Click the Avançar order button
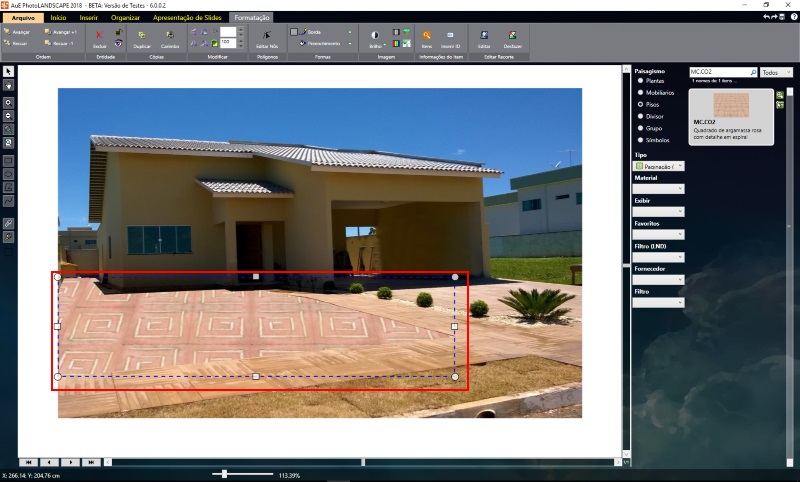 click(x=19, y=32)
